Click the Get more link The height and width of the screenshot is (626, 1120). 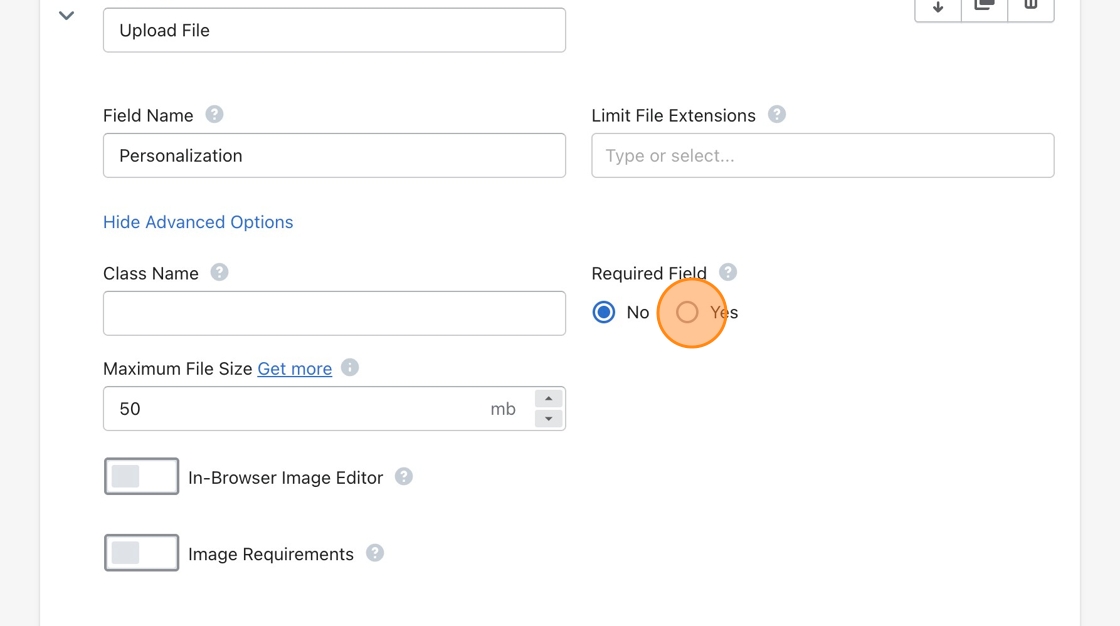(294, 369)
